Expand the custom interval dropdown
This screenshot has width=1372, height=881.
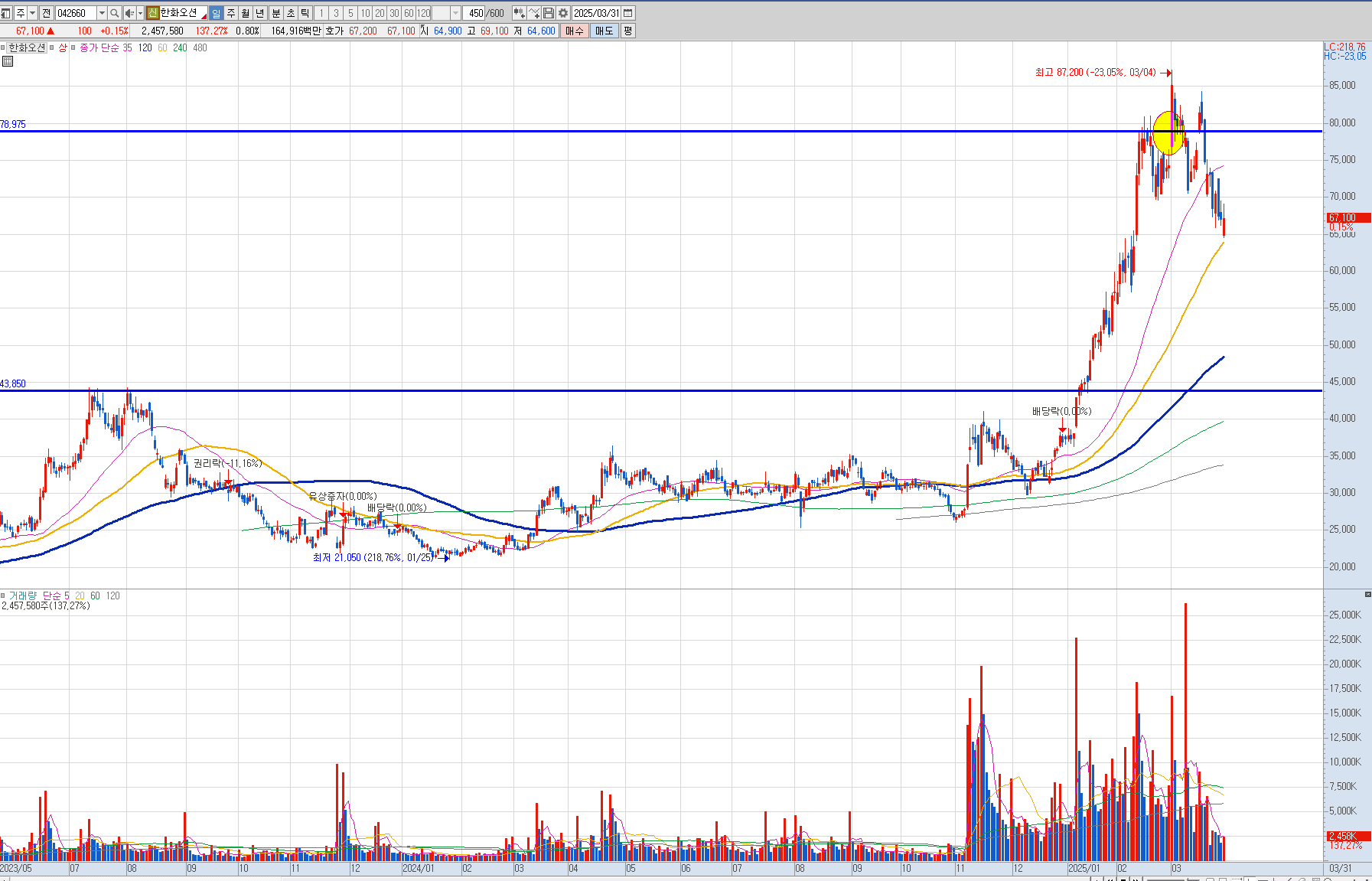[x=456, y=13]
